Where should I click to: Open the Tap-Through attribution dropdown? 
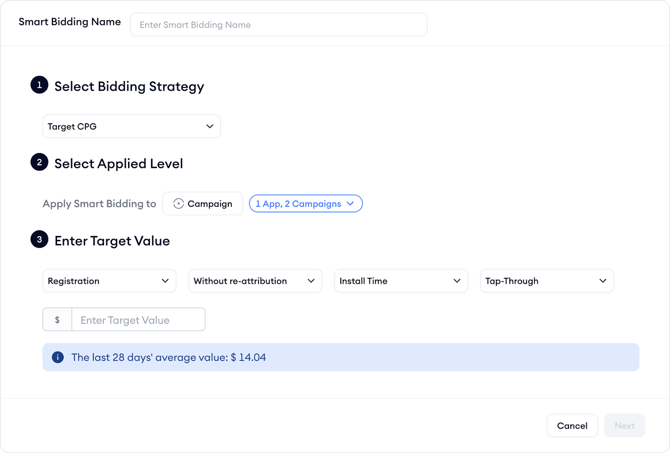click(546, 281)
